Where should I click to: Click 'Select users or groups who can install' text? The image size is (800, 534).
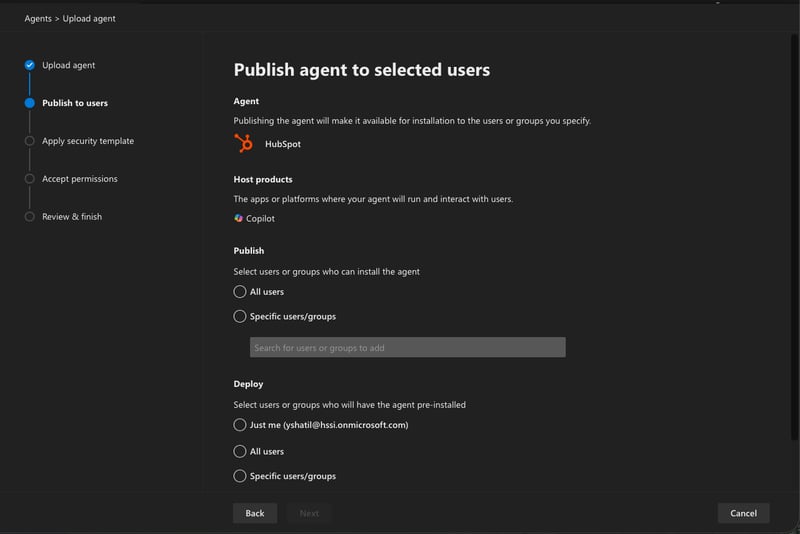click(x=327, y=272)
